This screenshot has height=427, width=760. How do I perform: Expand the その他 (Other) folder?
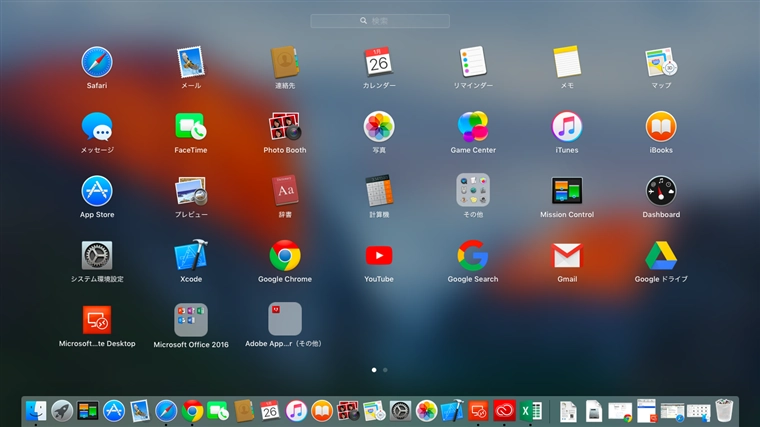(x=473, y=190)
